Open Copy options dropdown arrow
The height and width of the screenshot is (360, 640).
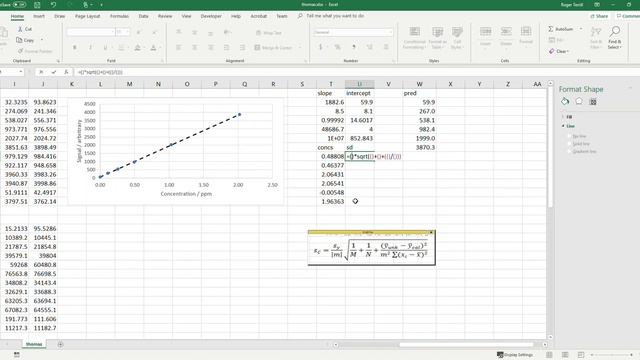click(42, 40)
